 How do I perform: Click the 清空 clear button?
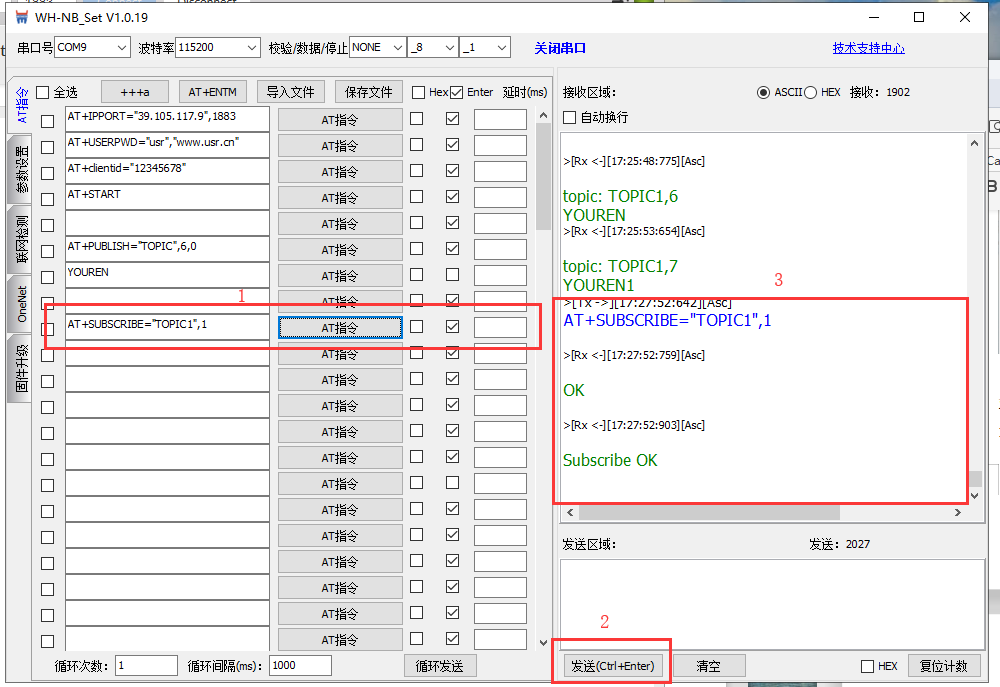point(708,666)
